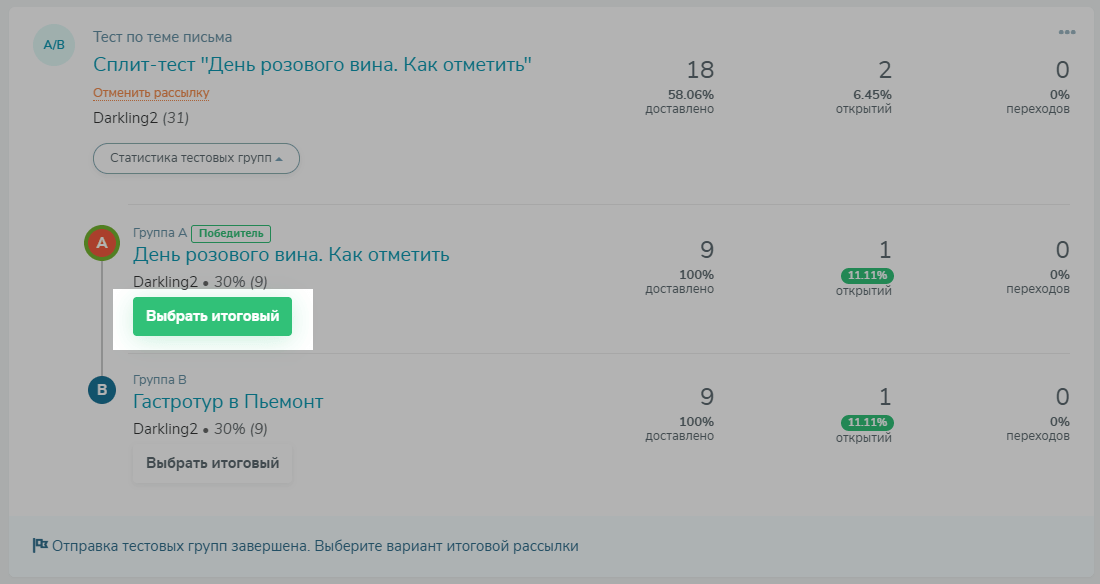Click group A 11.11% open-rate badge

coord(866,275)
